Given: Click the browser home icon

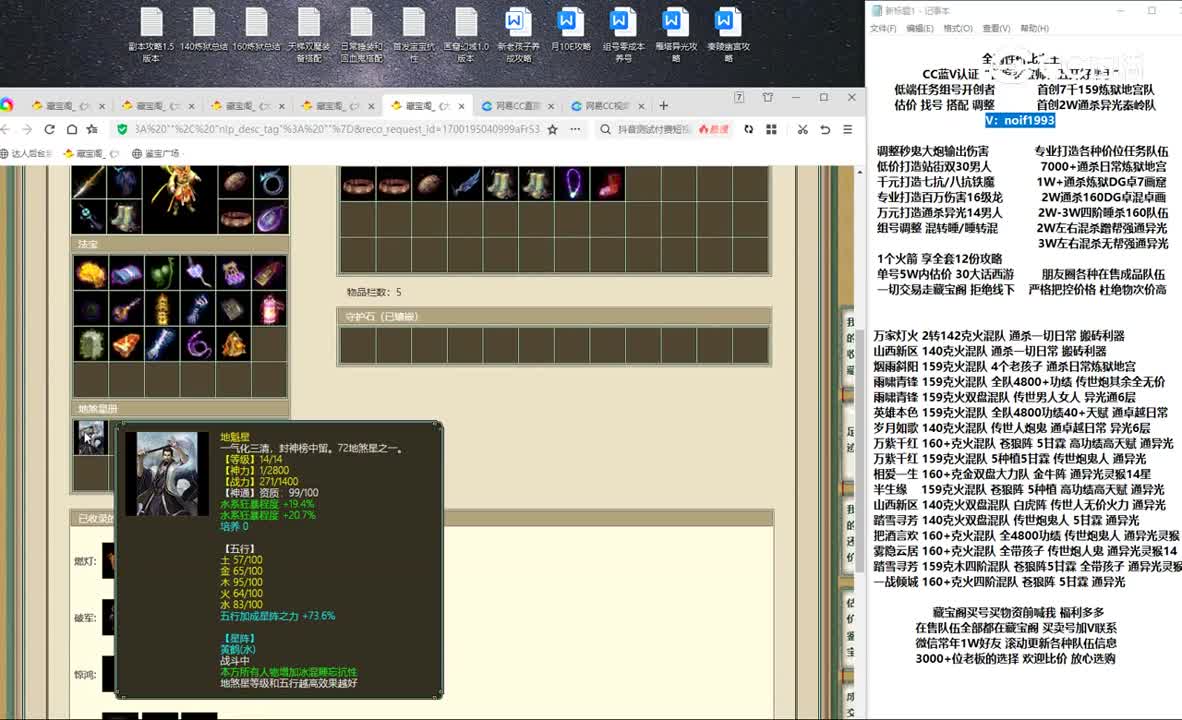Looking at the screenshot, I should coord(71,130).
